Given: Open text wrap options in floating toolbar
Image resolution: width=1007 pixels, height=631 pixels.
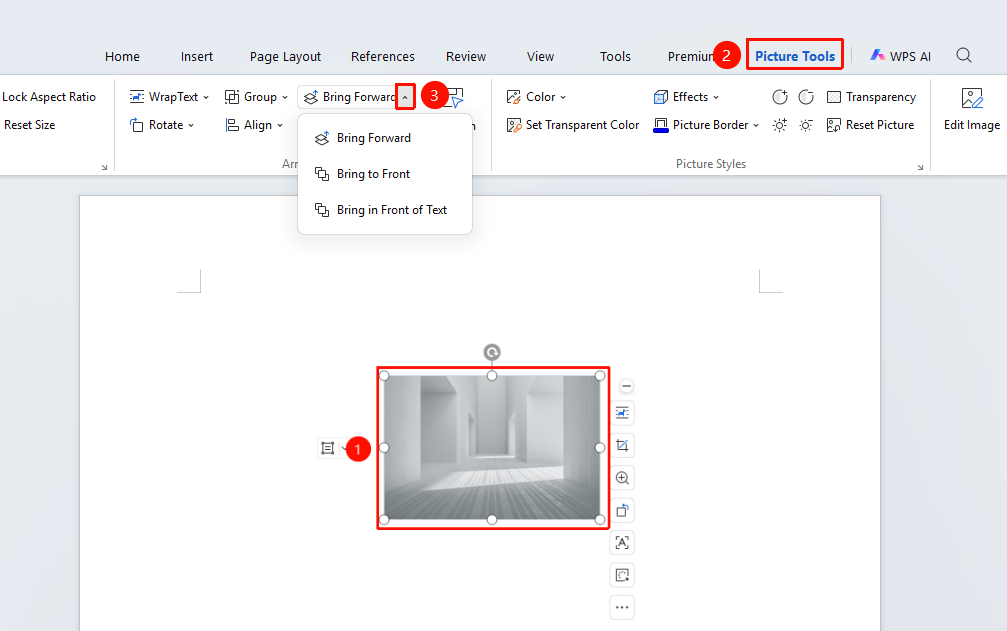Looking at the screenshot, I should click(622, 413).
